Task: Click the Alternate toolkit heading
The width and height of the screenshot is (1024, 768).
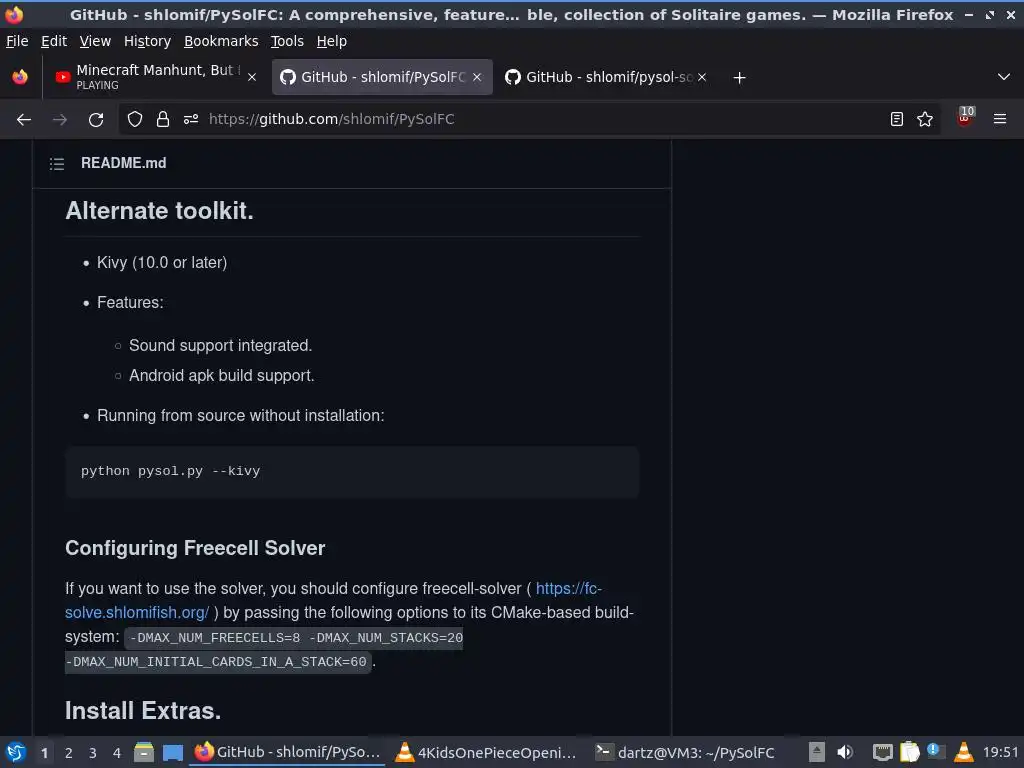Action: pos(159,211)
